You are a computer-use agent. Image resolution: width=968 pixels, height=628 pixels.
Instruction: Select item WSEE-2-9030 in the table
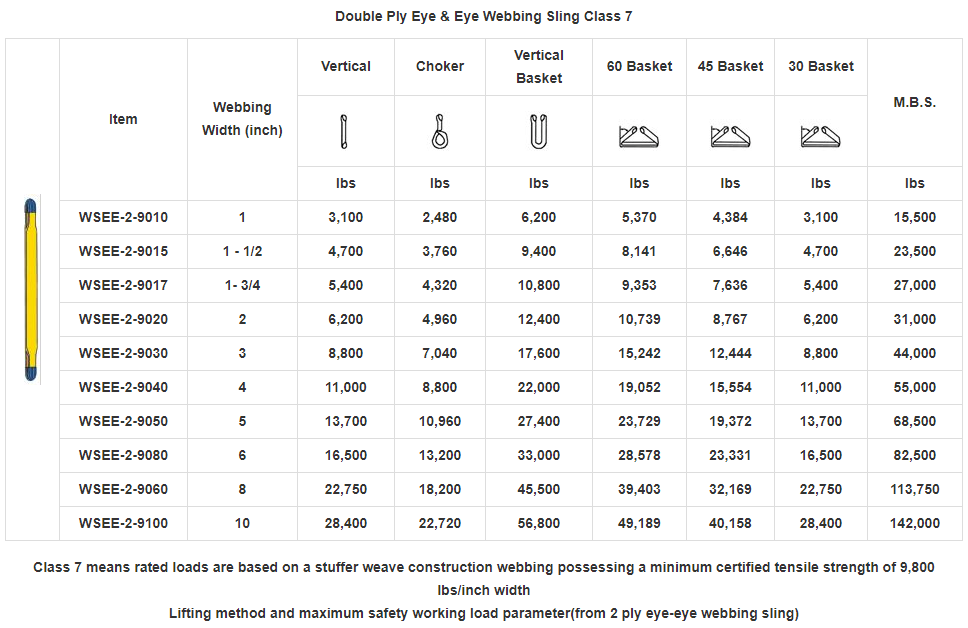(x=123, y=353)
